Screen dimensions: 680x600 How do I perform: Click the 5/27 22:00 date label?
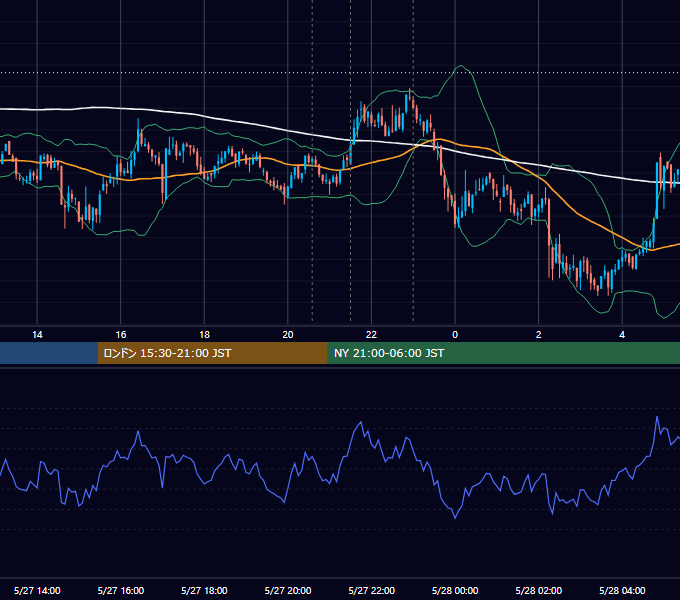(x=372, y=590)
